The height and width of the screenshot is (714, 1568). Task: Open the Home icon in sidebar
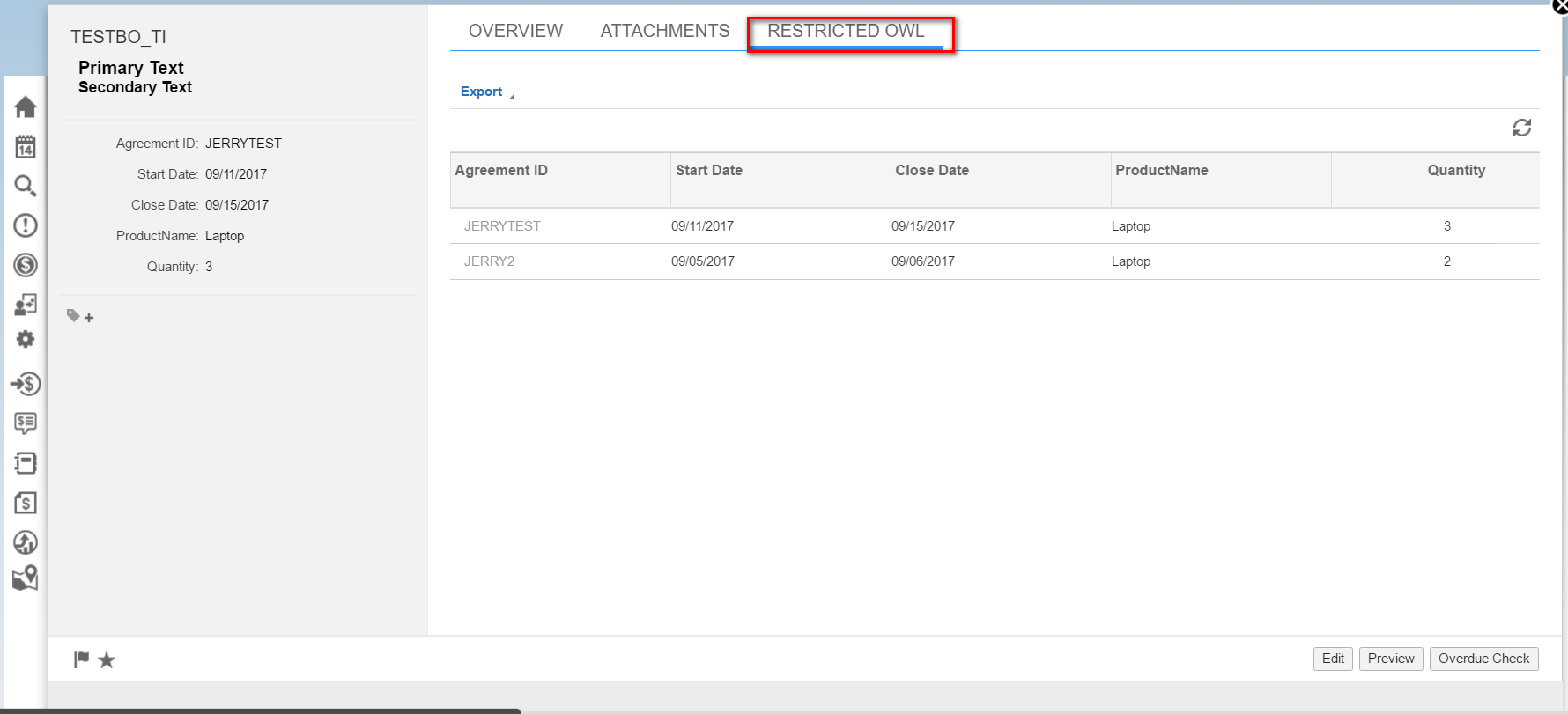click(26, 107)
